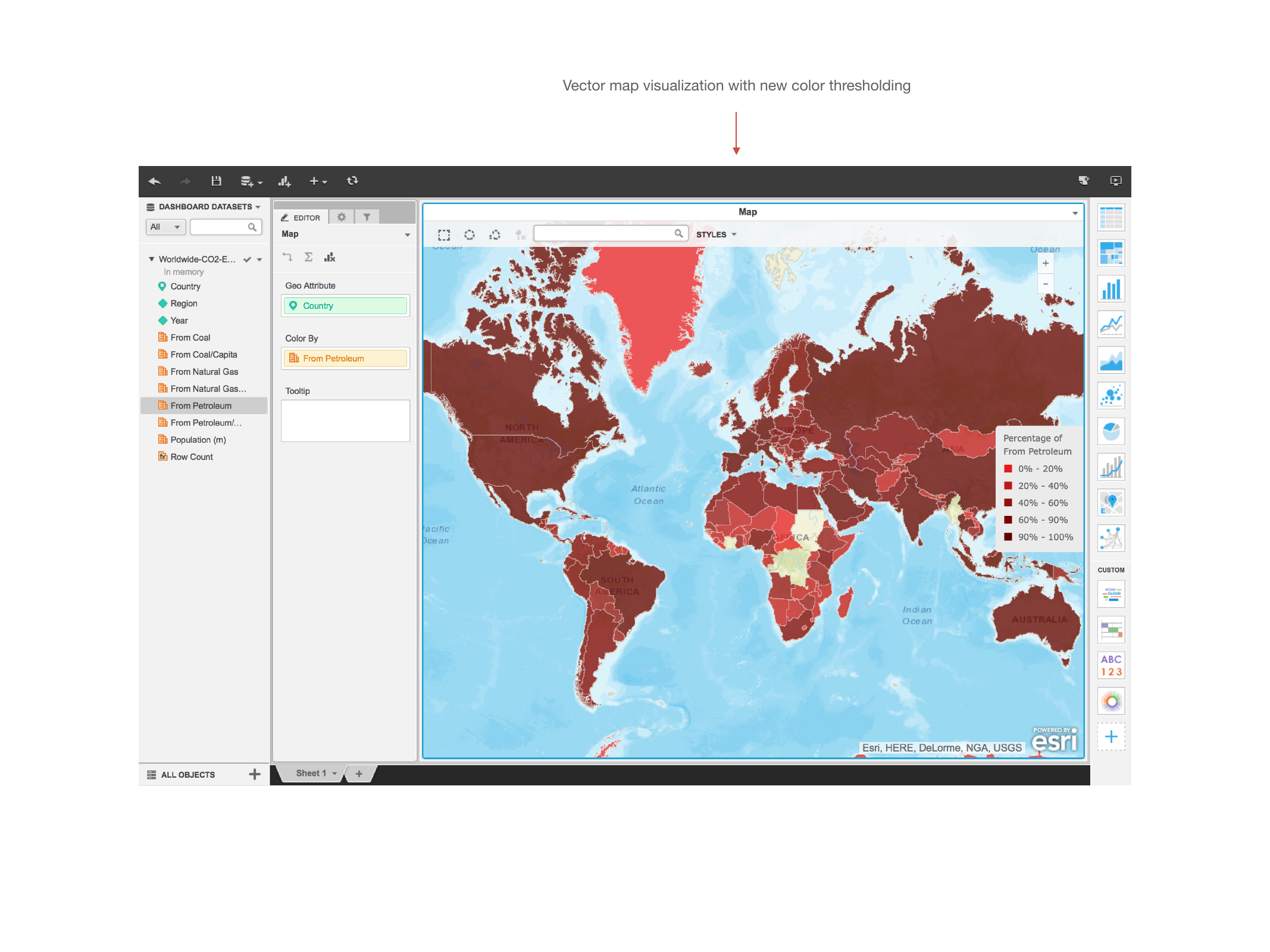Screen dimensions: 1270x952
Task: Enter presentation mode icon at top right
Action: [1116, 181]
